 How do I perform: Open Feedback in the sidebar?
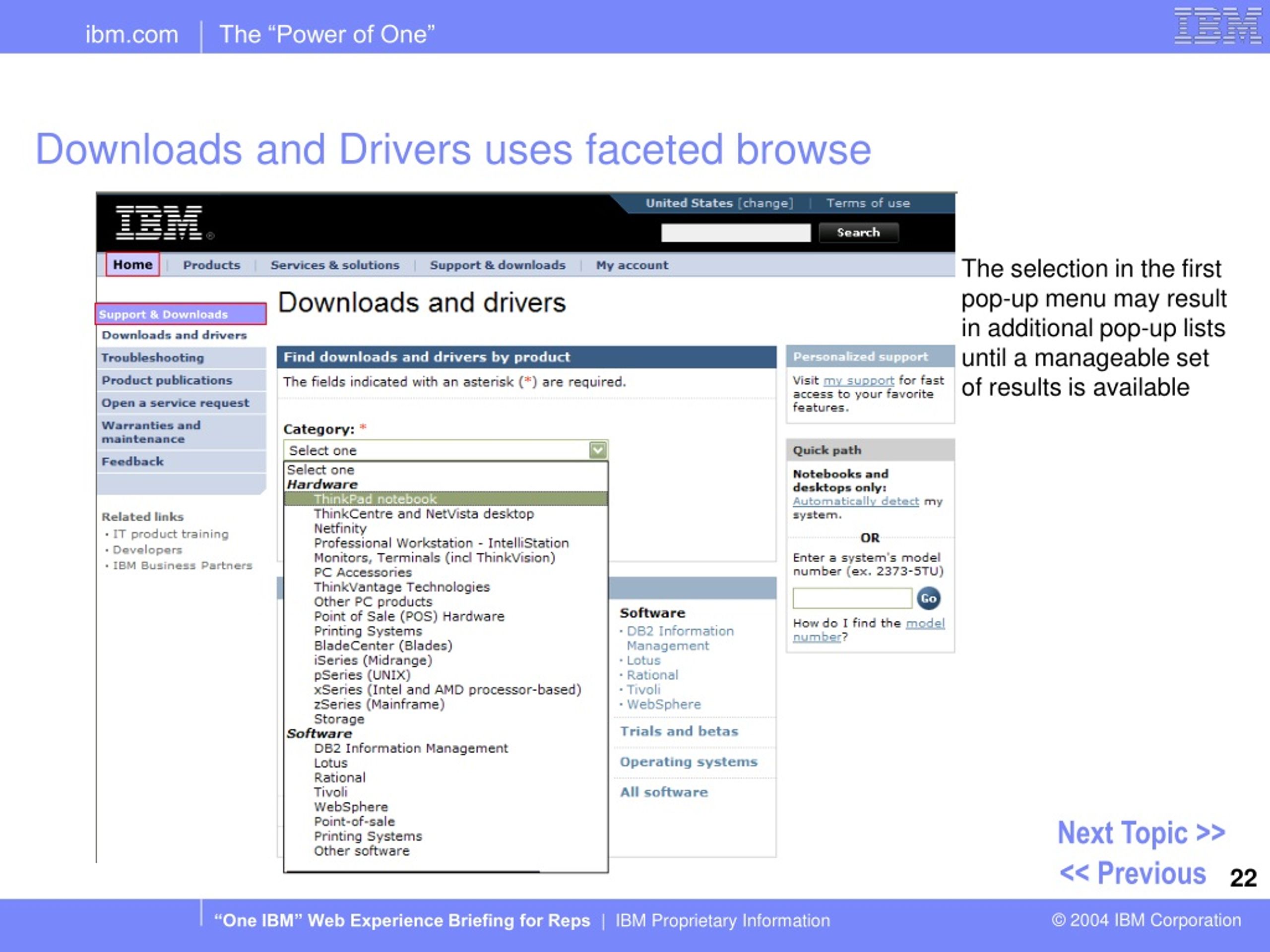(132, 461)
